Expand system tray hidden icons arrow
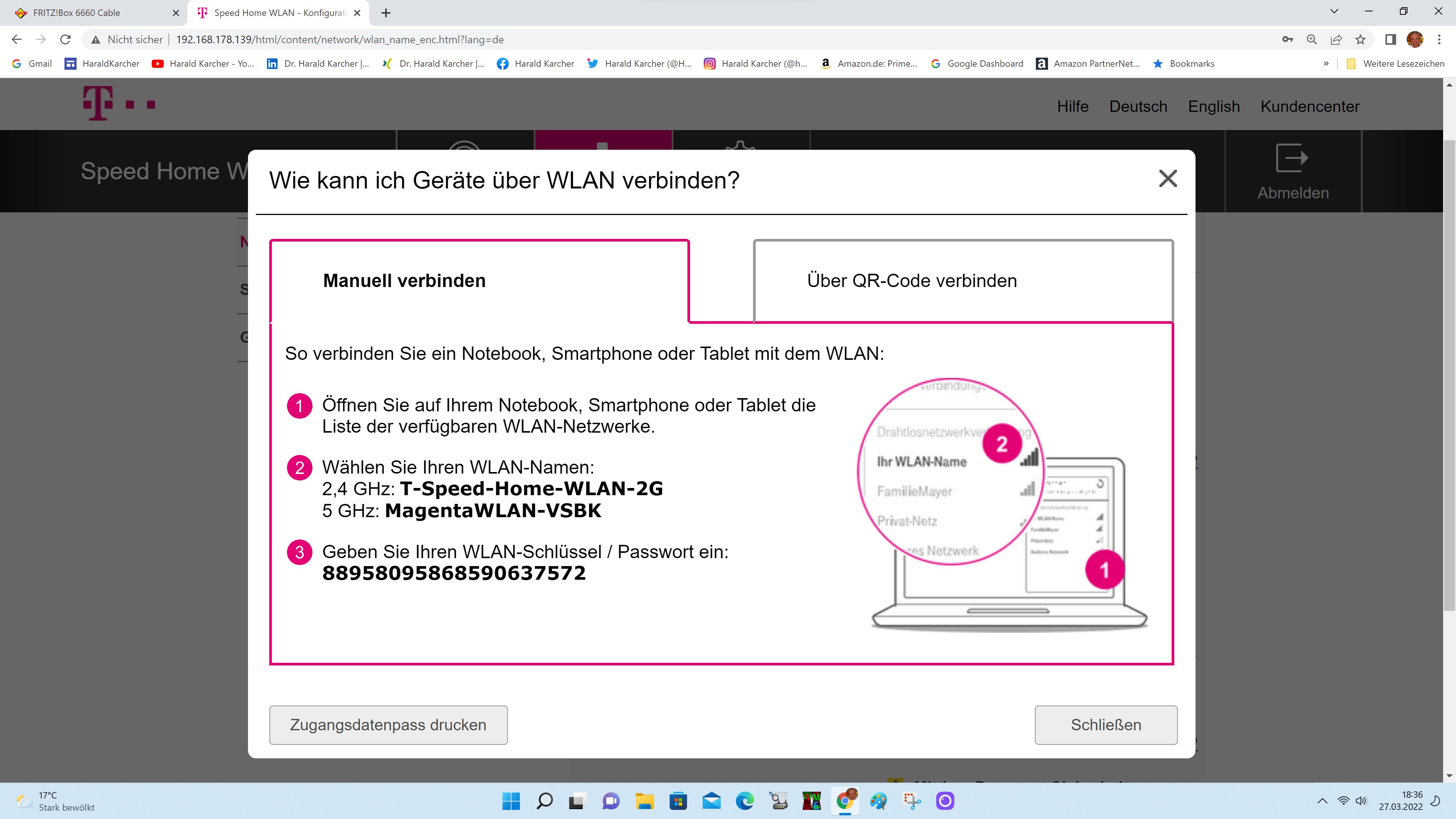The width and height of the screenshot is (1456, 819). tap(1322, 800)
